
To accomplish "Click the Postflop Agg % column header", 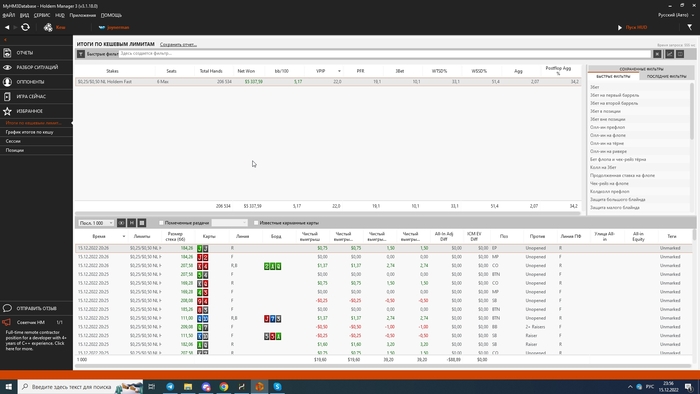I will (558, 71).
